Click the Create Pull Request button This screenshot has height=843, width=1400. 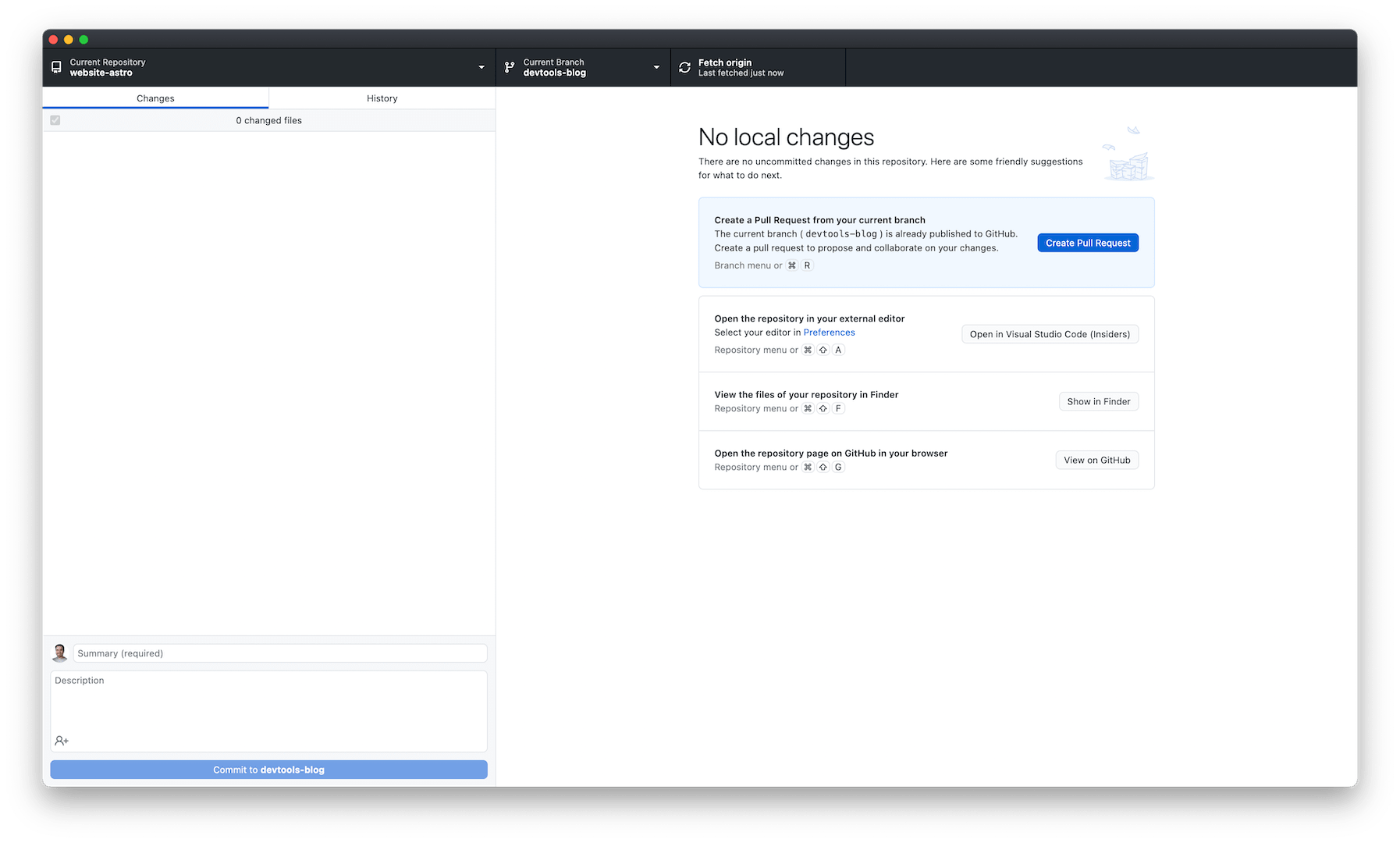point(1087,243)
